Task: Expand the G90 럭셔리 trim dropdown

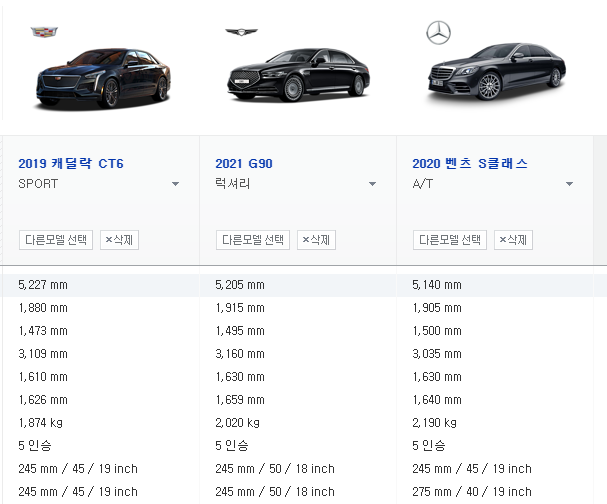Action: point(372,184)
